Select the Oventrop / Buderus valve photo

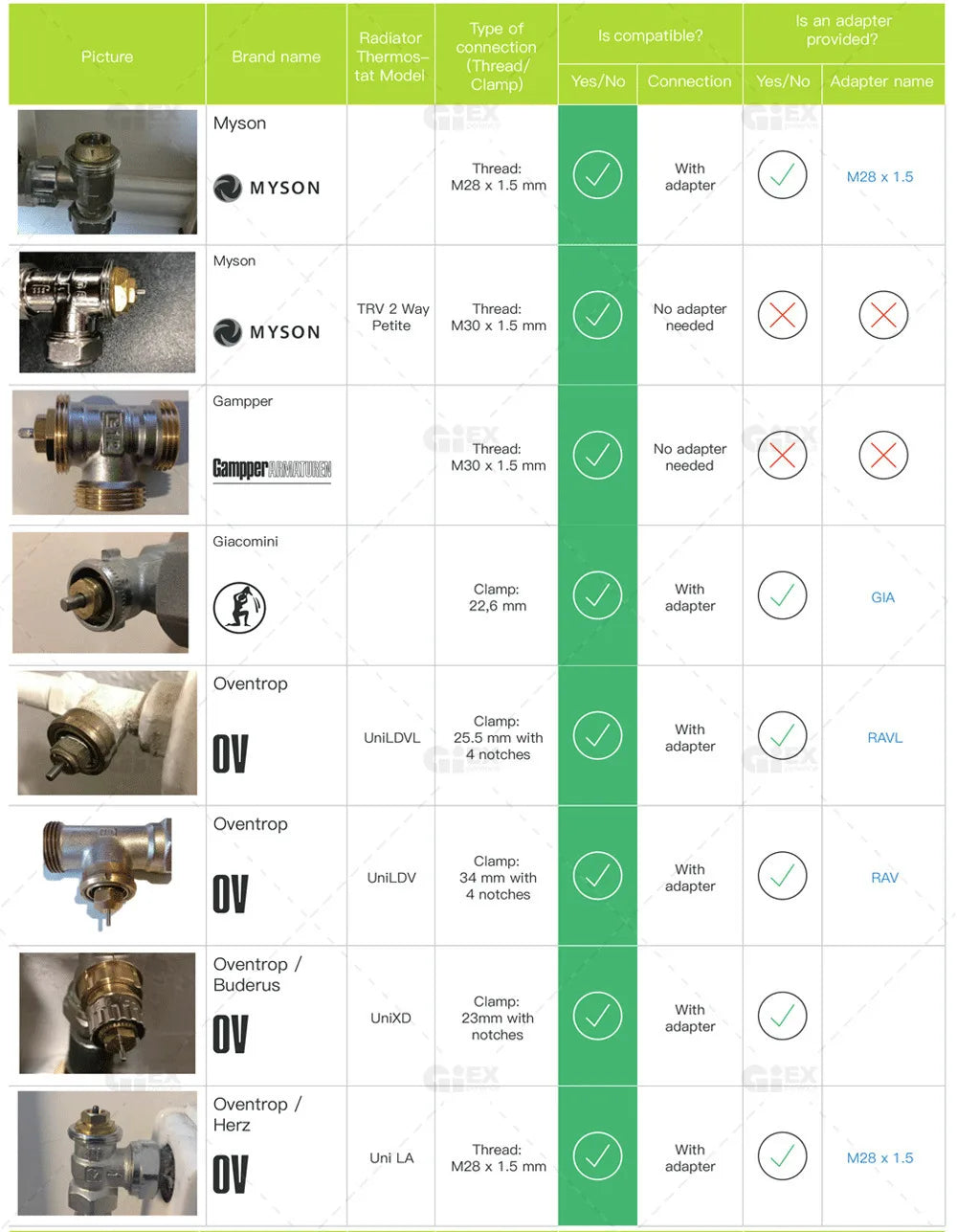[107, 1013]
